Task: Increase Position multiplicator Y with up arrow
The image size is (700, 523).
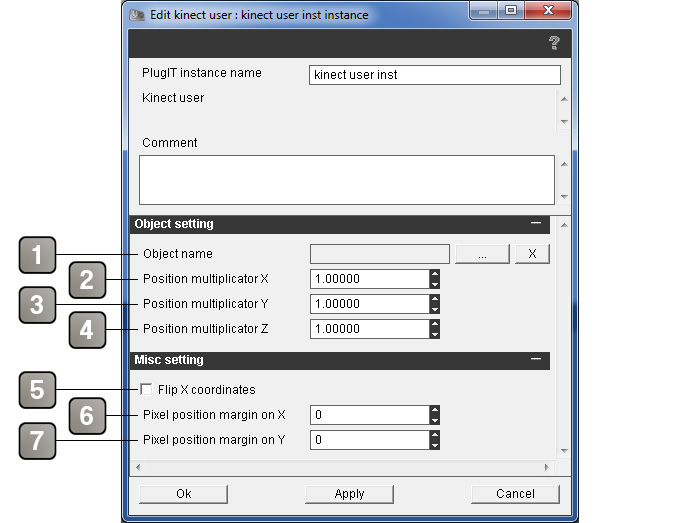Action: [x=435, y=299]
